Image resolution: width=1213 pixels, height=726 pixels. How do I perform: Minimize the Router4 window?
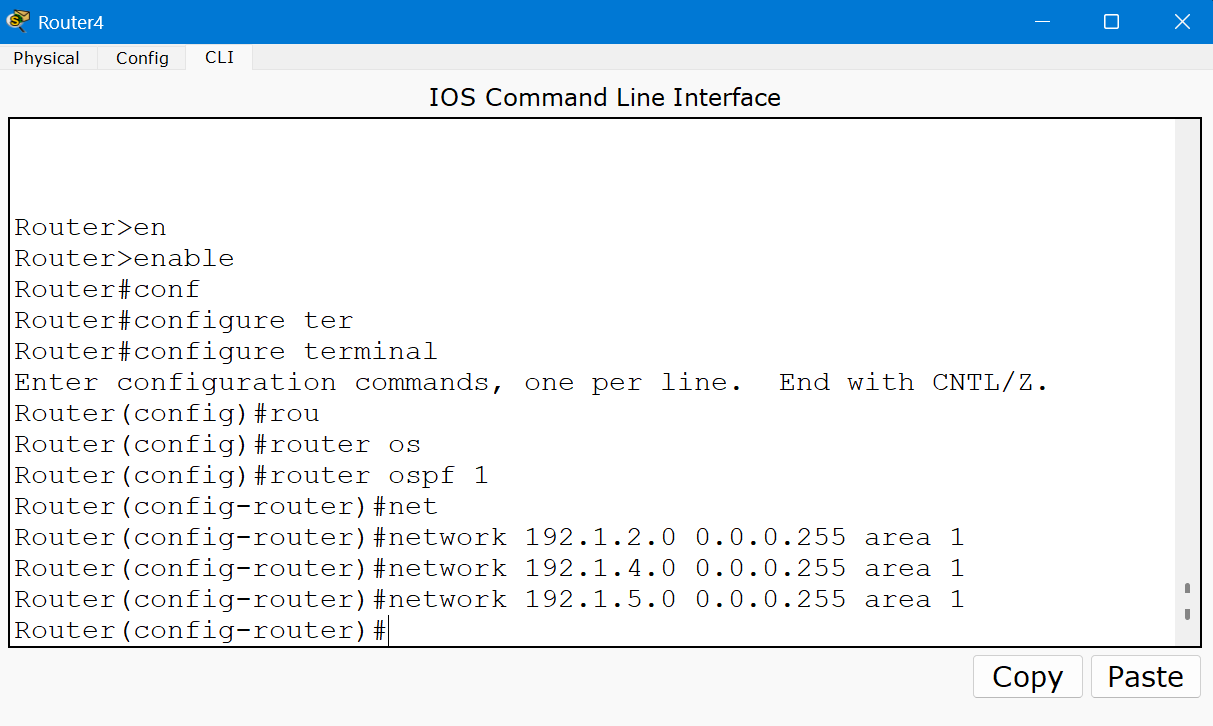[x=1042, y=22]
